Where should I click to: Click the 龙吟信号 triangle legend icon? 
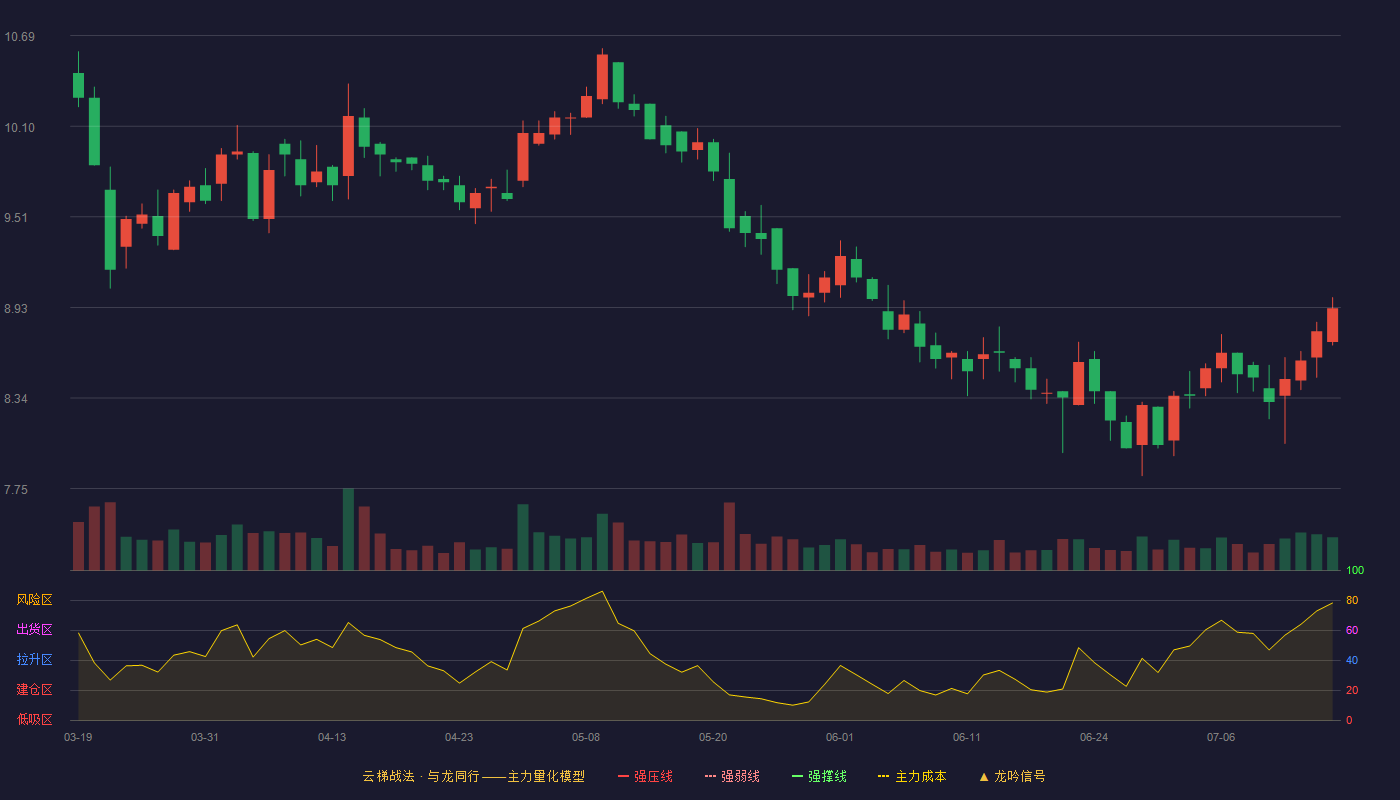[984, 776]
